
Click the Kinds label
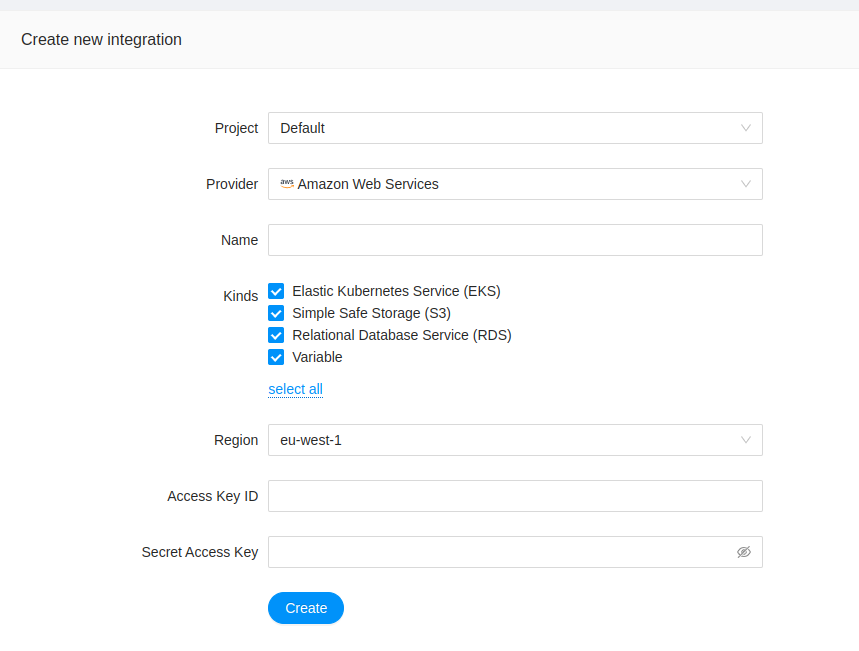pyautogui.click(x=240, y=296)
